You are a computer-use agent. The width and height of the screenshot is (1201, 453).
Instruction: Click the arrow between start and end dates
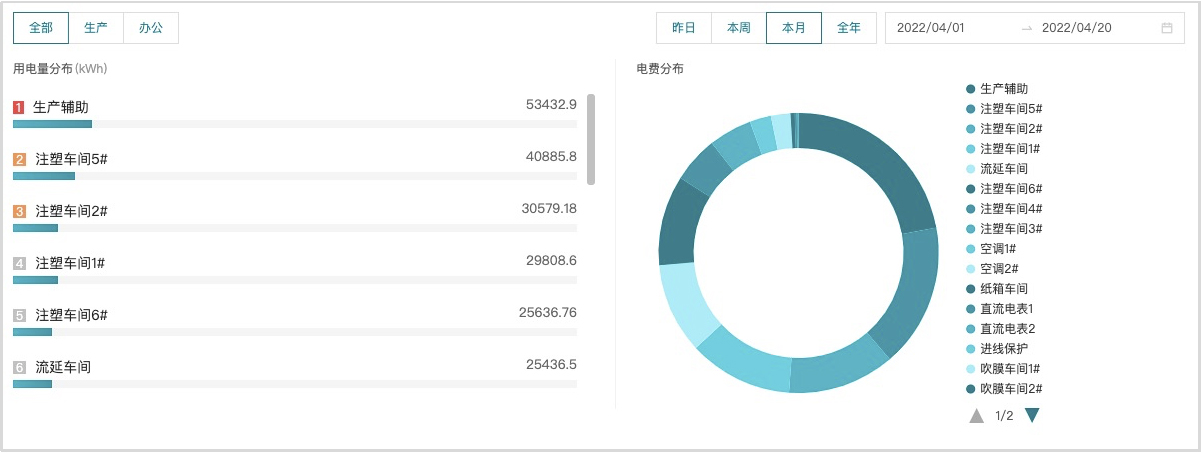pos(1026,28)
